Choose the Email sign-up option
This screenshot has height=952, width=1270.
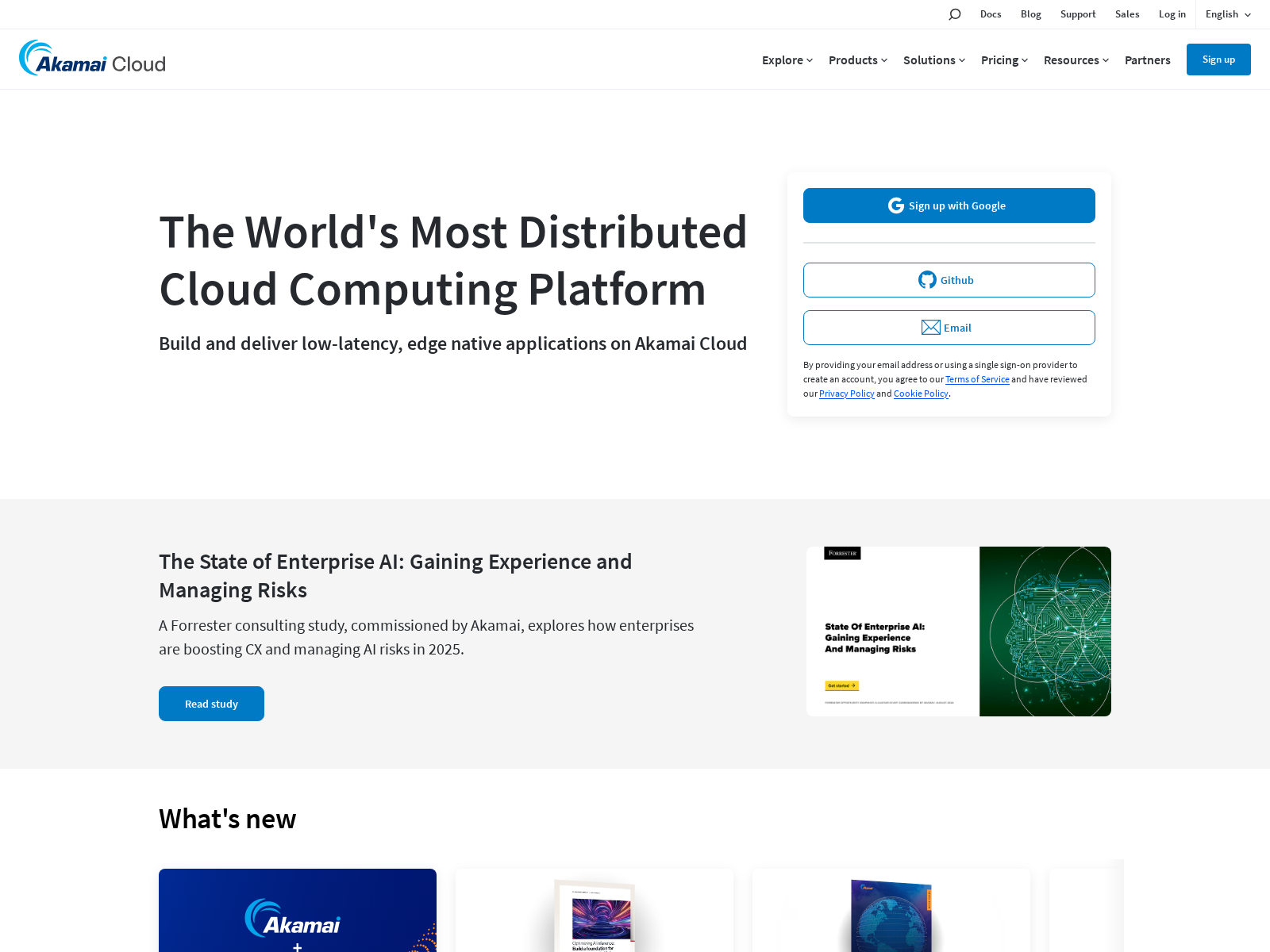click(x=949, y=327)
